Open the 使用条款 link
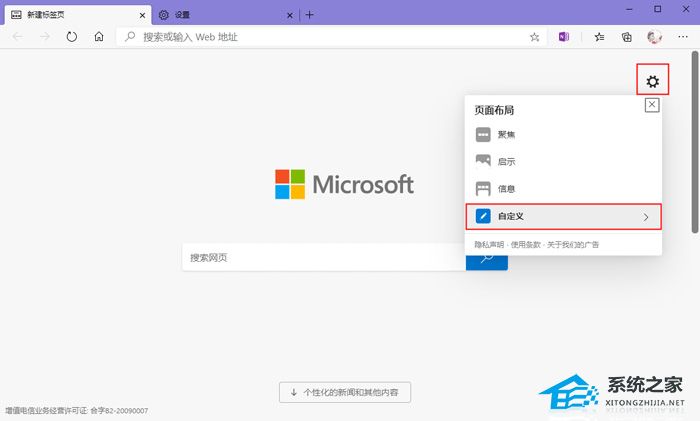Screen dimensions: 700x421 tap(525, 245)
